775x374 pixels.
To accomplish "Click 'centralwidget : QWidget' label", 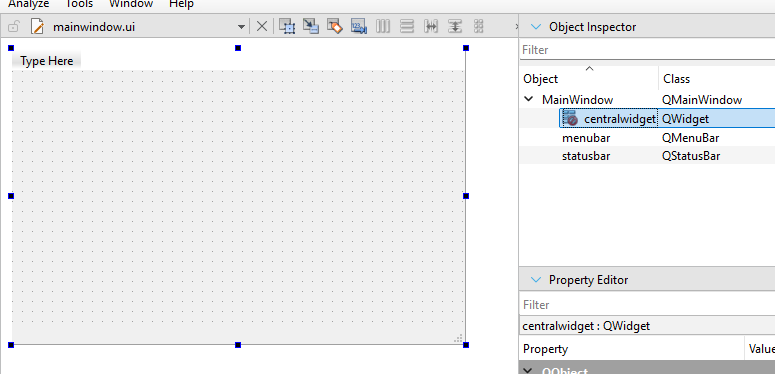I will 586,326.
